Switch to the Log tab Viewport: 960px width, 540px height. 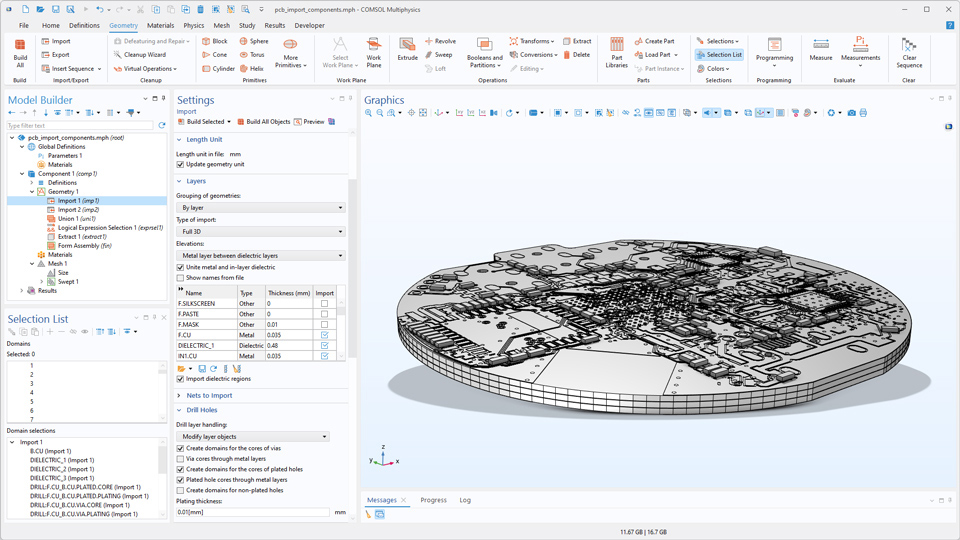465,500
